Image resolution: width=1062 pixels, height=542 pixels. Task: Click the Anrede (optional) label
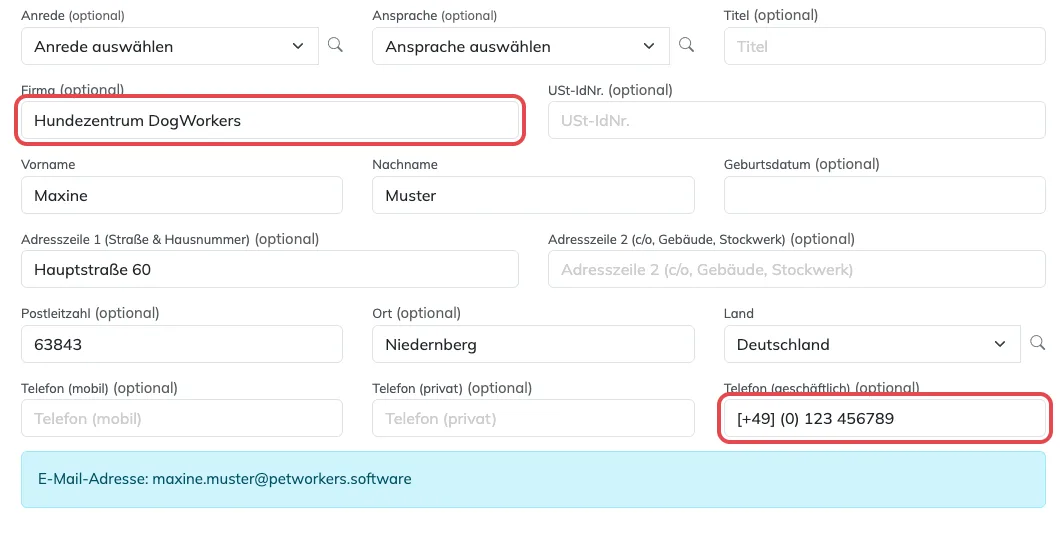73,15
